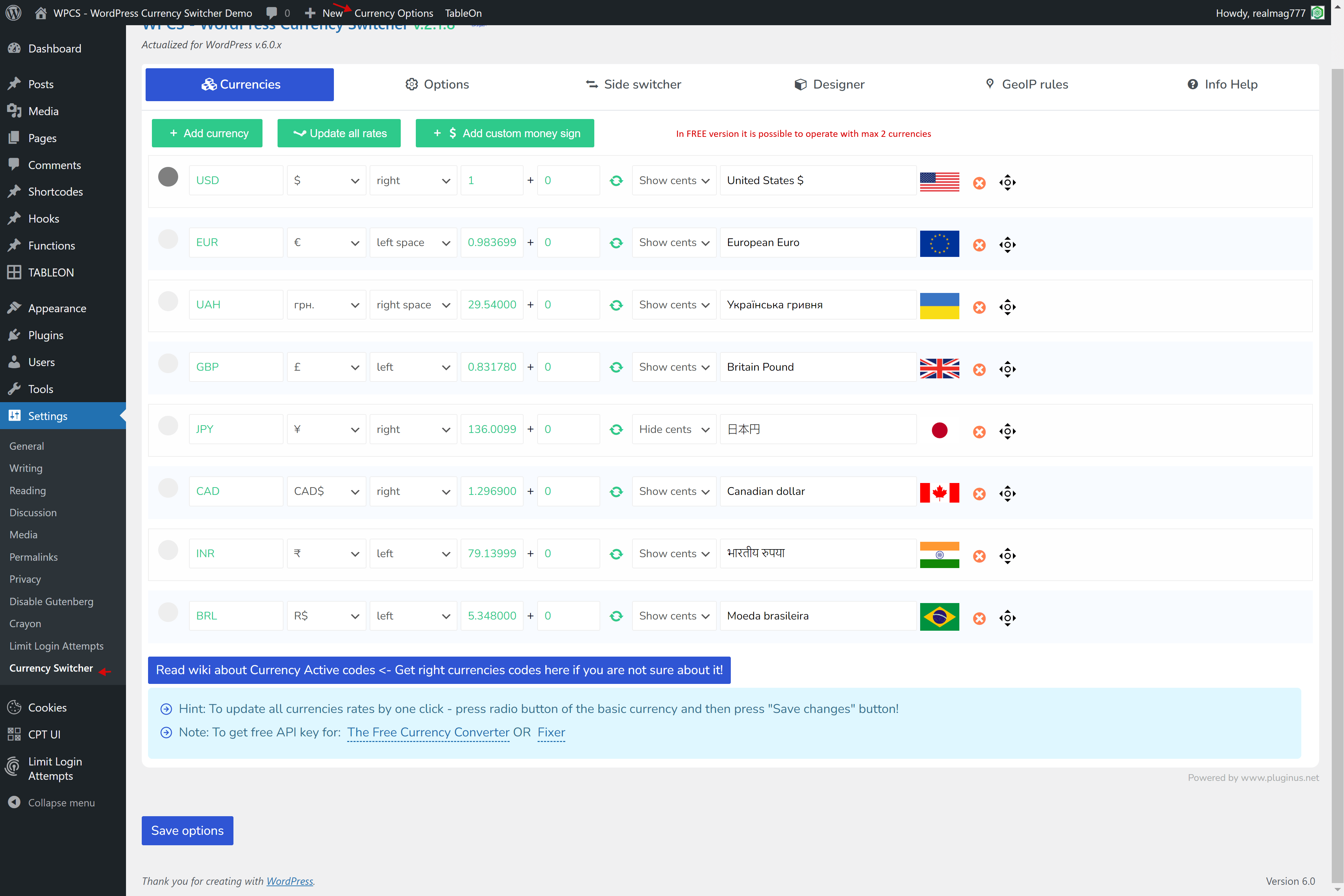This screenshot has height=896, width=1344.
Task: Click the move handle for USD row
Action: 1007,182
